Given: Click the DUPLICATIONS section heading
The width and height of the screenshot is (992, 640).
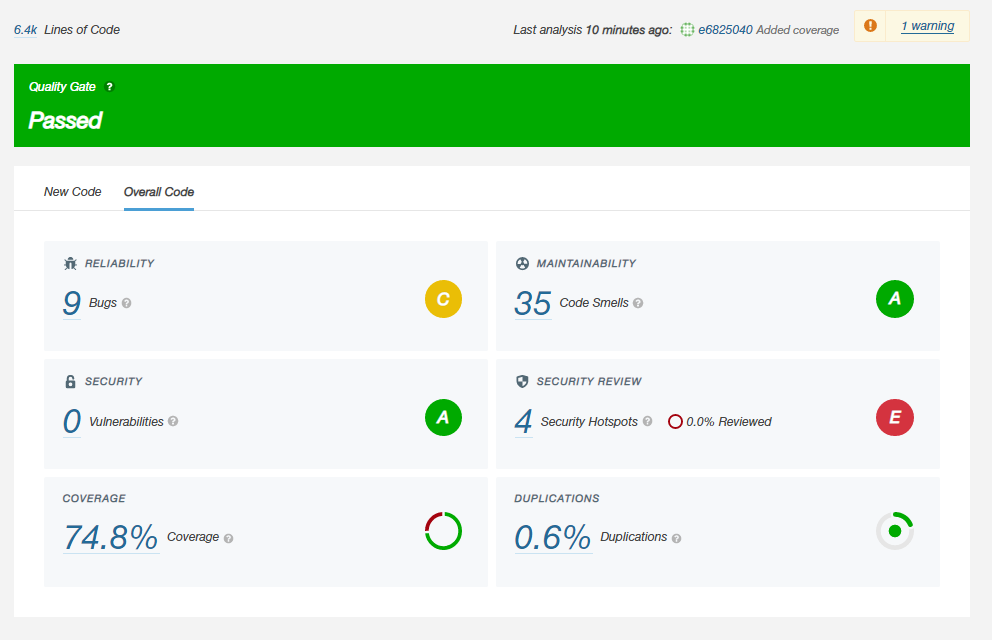Looking at the screenshot, I should 556,498.
